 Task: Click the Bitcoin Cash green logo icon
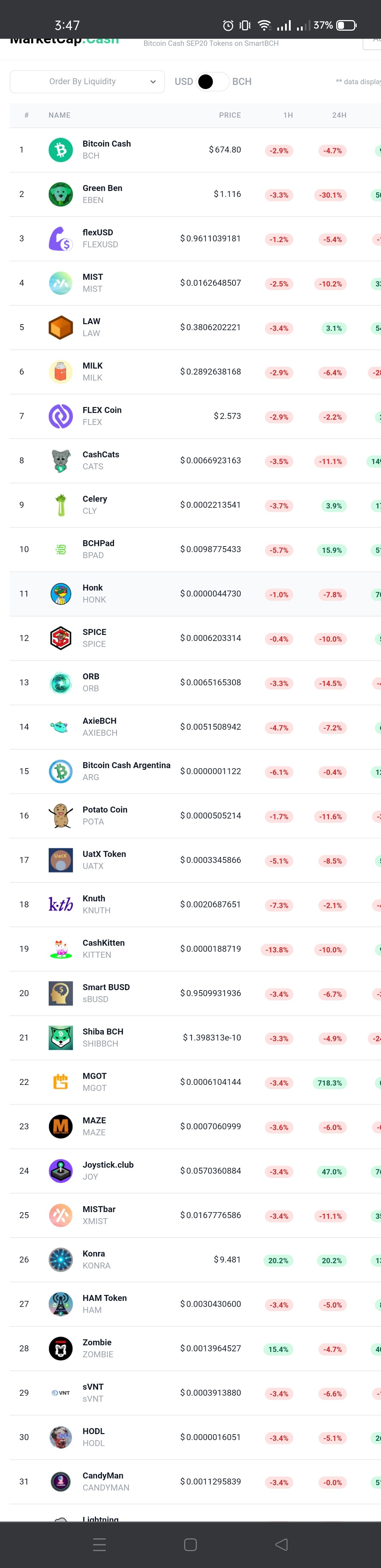coord(60,150)
